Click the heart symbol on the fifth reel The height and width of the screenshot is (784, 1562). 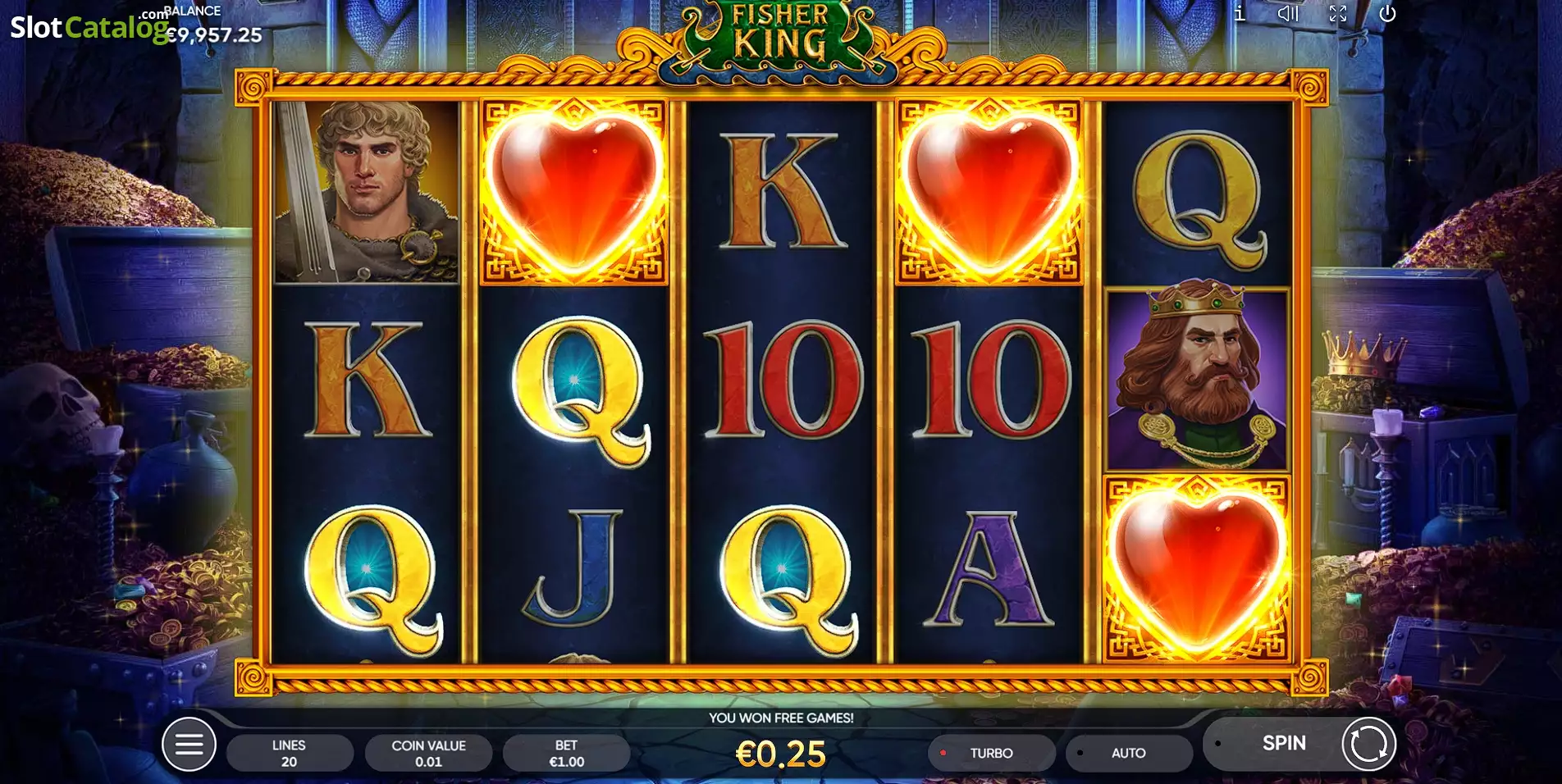(x=1197, y=569)
